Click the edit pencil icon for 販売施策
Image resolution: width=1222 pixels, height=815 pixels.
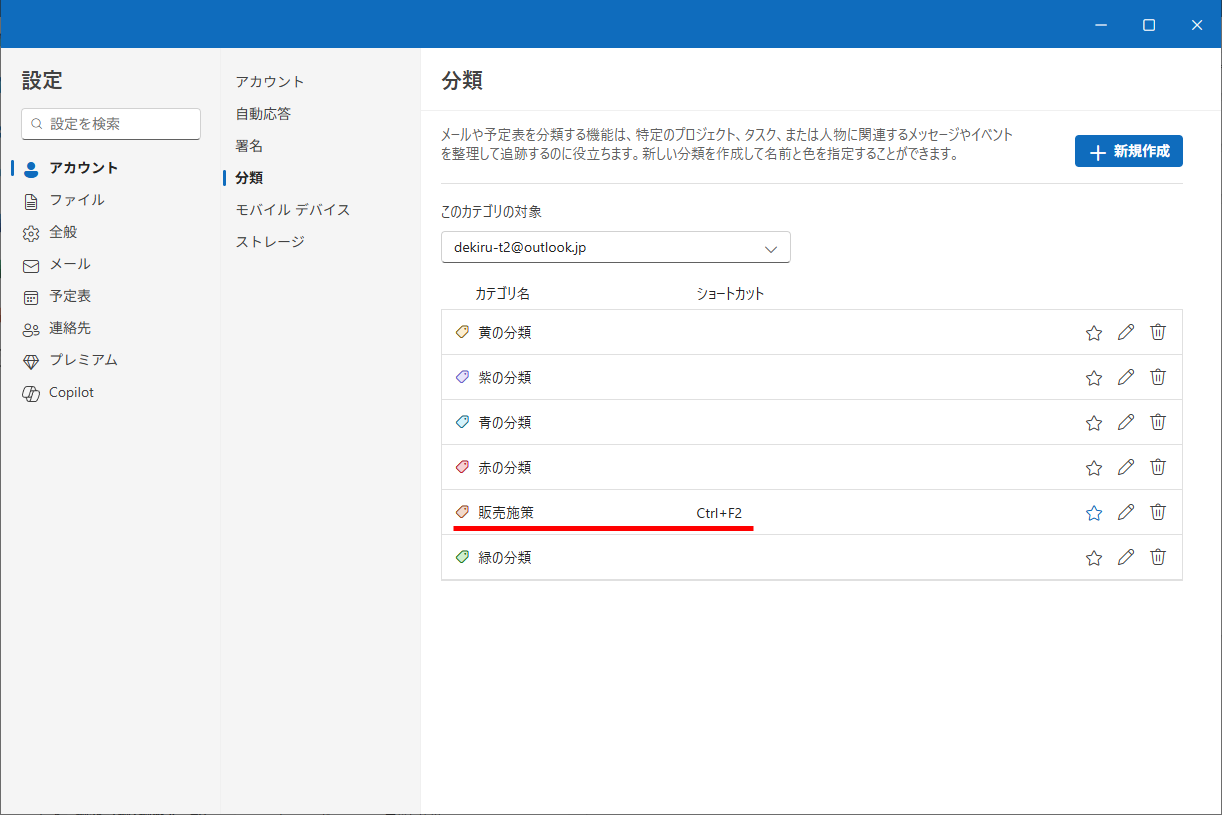(1126, 511)
